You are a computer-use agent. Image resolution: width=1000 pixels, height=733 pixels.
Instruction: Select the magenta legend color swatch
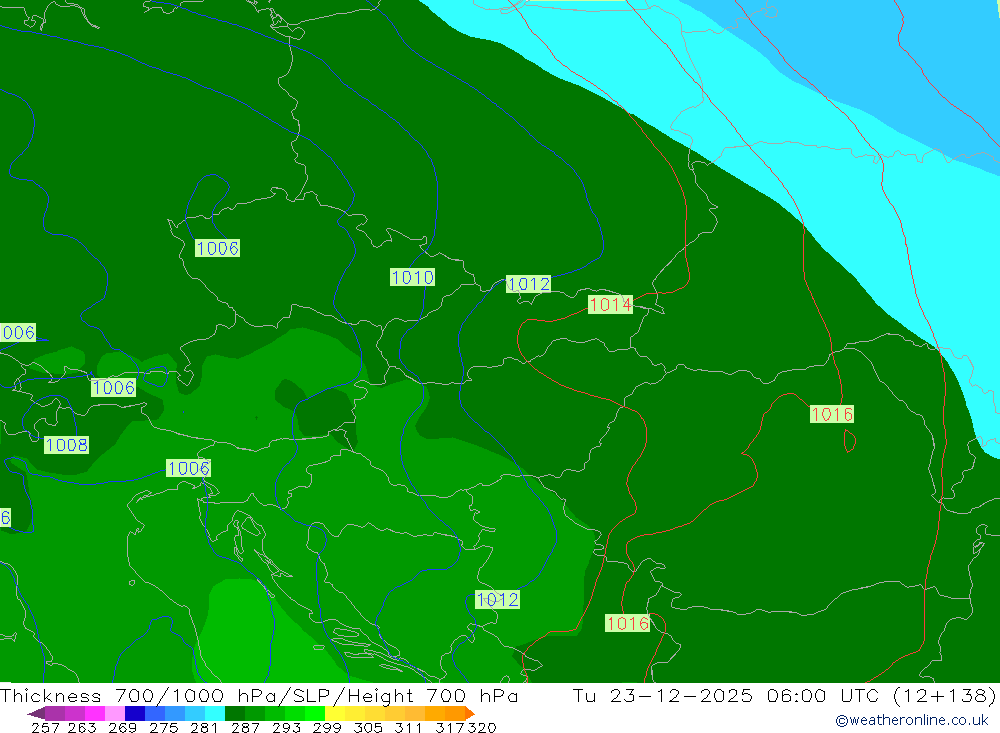[94, 713]
